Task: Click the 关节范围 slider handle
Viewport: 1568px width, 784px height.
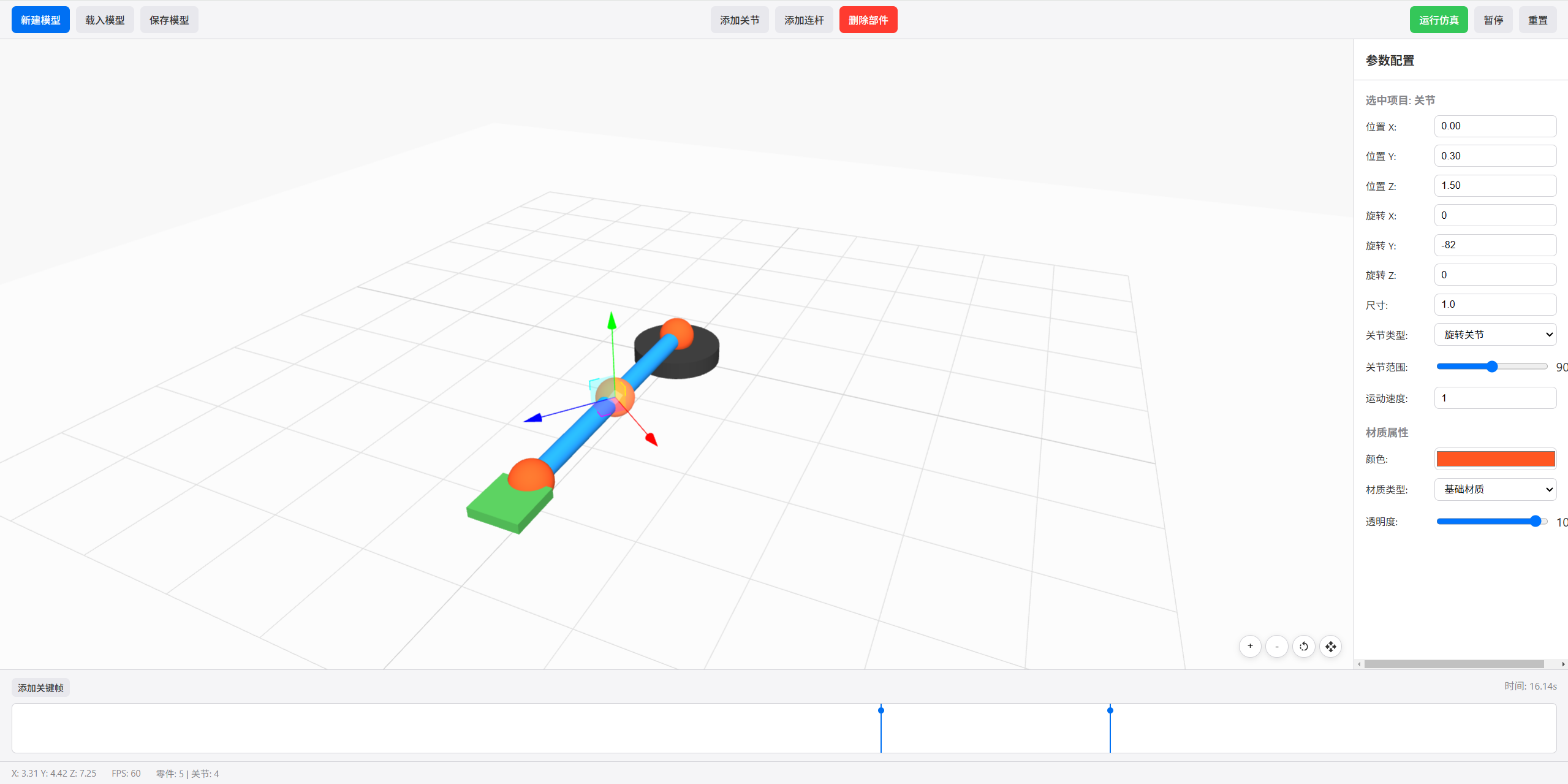Action: point(1492,367)
